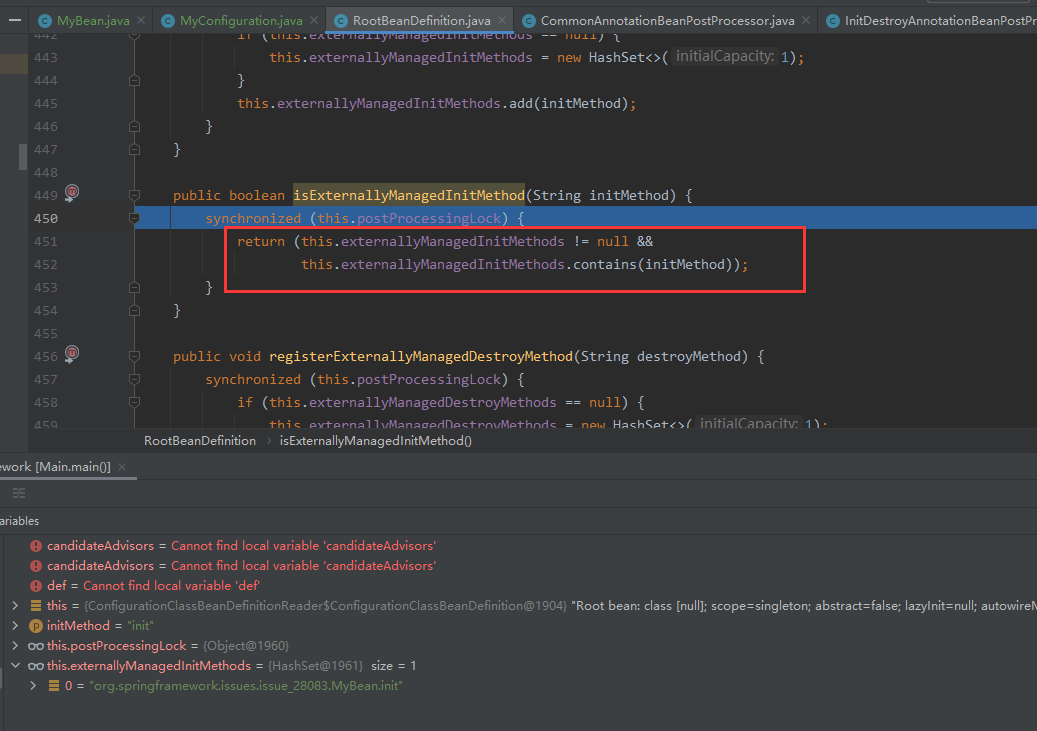1037x731 pixels.
Task: Collapse the fold marker at line 454
Action: (134, 310)
